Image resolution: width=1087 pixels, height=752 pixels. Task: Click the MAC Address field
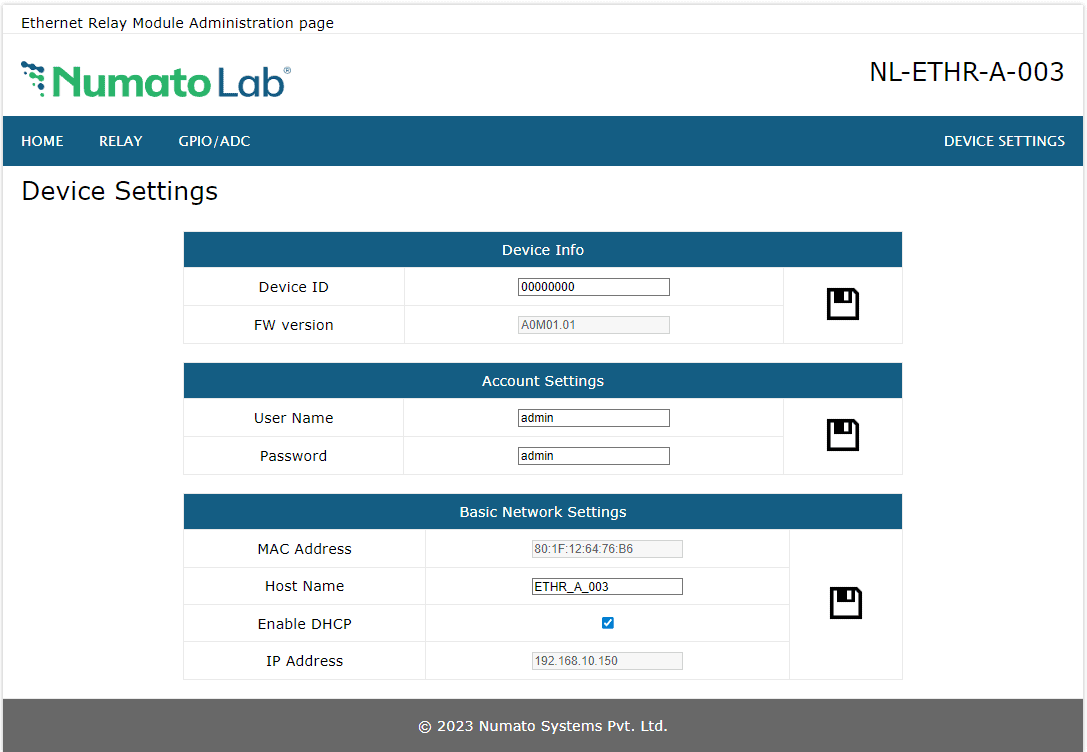(607, 549)
